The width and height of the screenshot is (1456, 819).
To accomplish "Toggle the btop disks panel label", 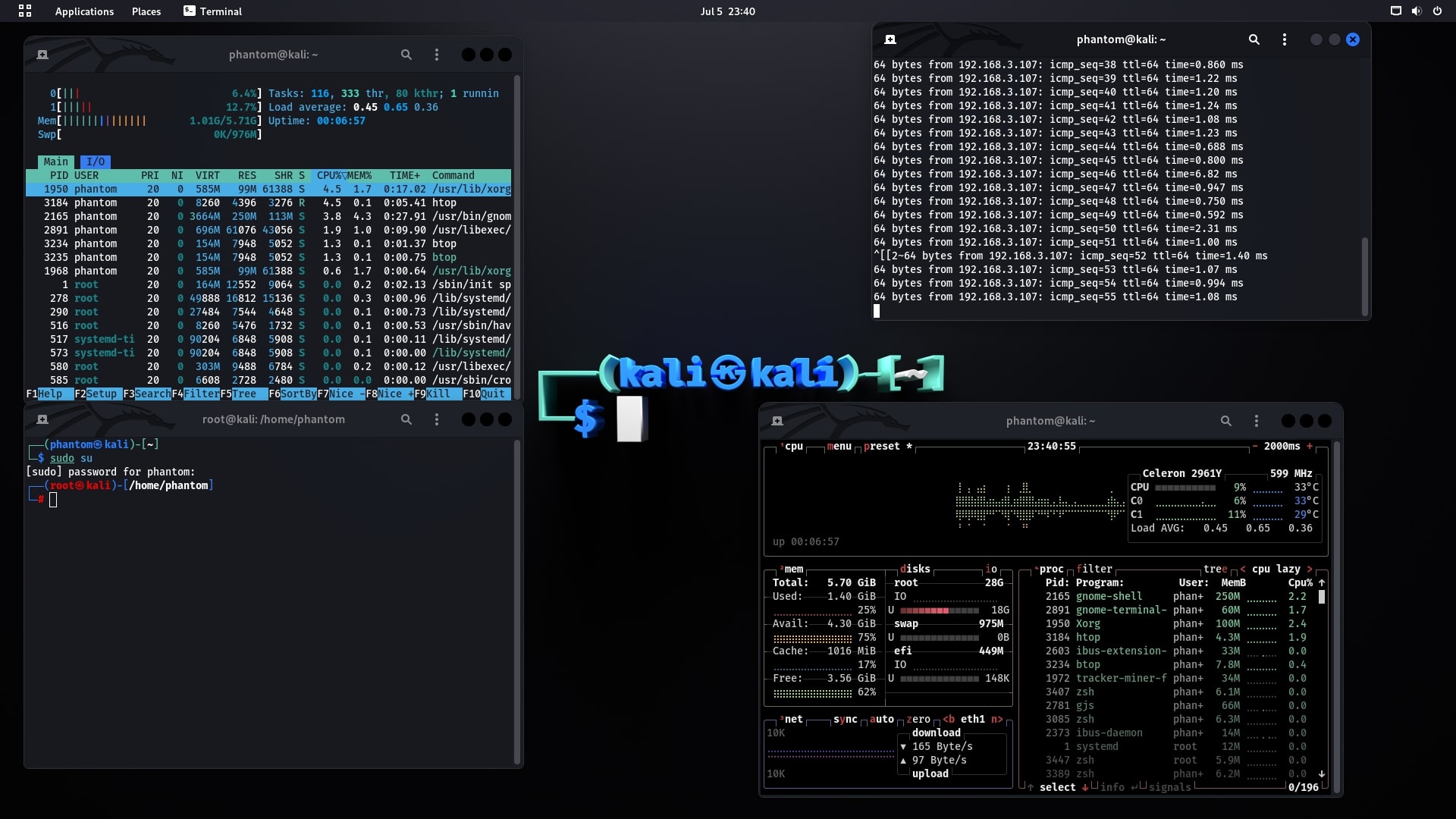I will point(915,569).
